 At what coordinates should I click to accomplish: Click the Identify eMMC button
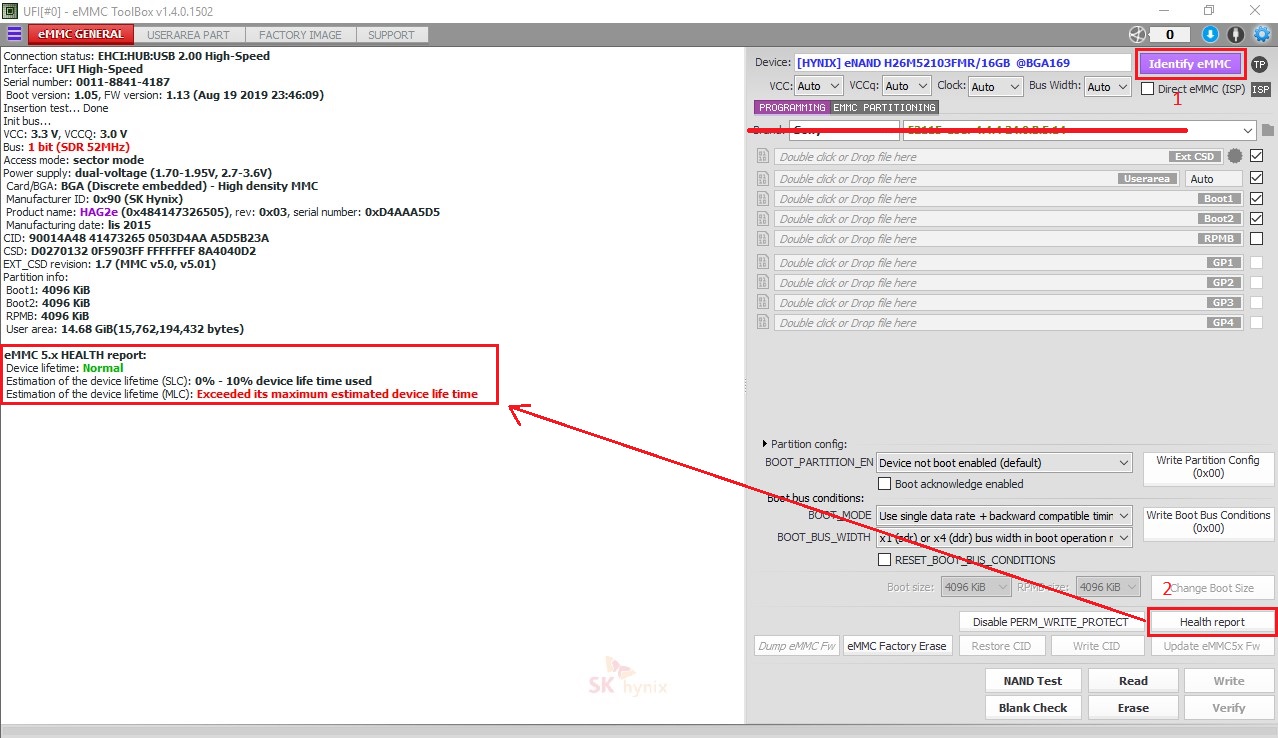tap(1190, 64)
